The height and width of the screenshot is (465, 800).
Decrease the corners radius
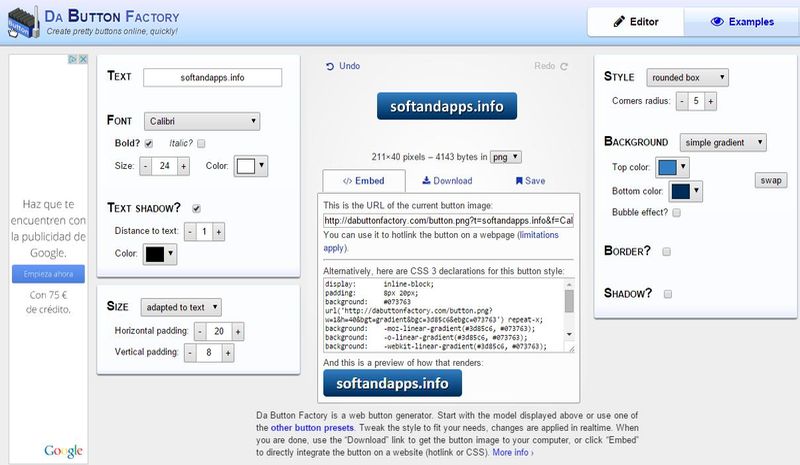pos(682,101)
